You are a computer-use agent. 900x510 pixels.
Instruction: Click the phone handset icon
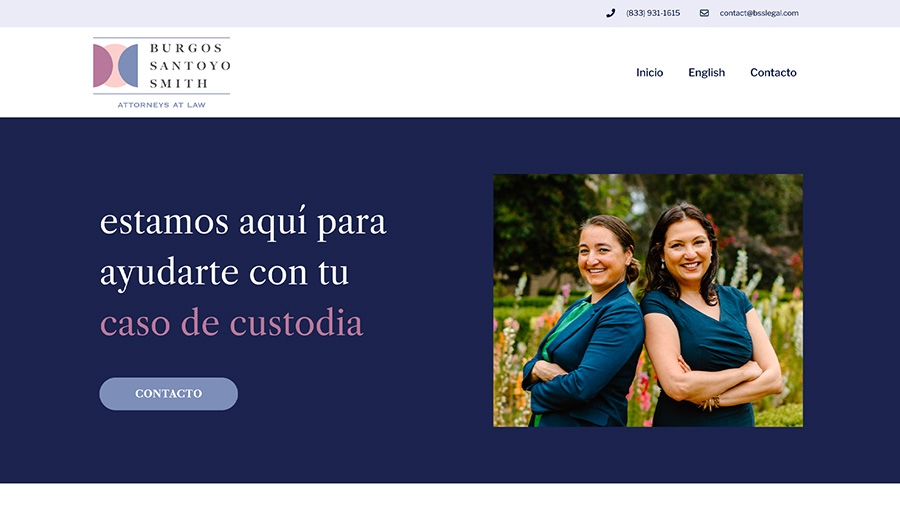coord(610,13)
